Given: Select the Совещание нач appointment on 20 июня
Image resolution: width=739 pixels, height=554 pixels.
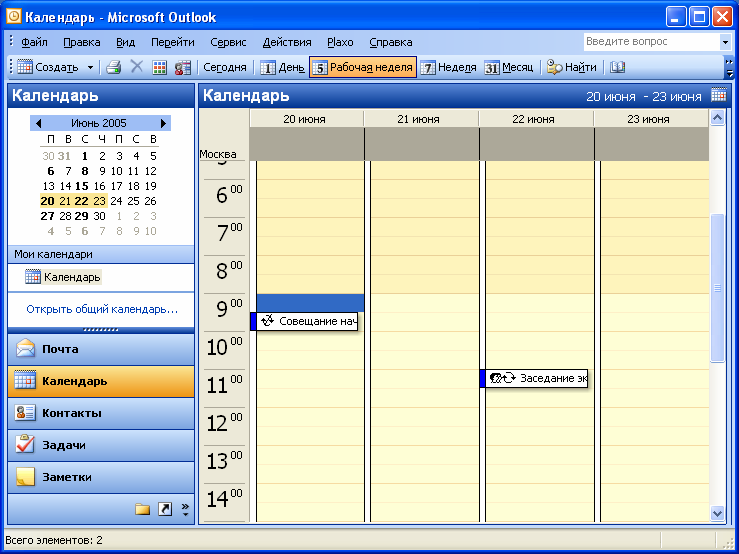Looking at the screenshot, I should pos(304,321).
